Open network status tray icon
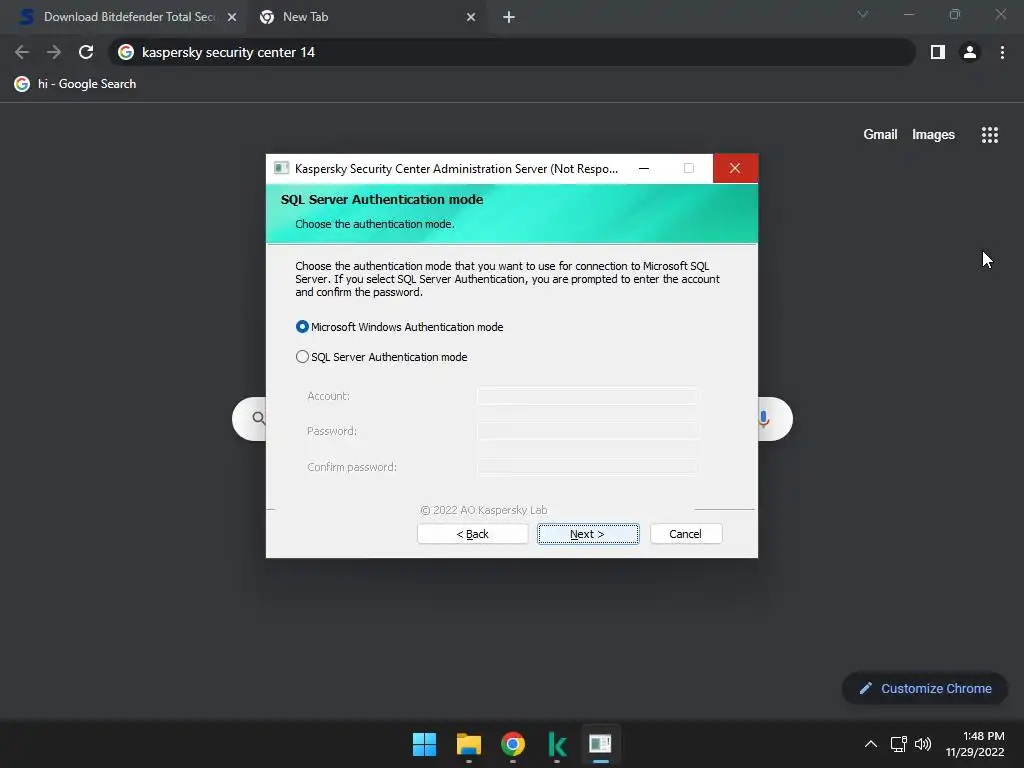The width and height of the screenshot is (1024, 768). point(899,744)
